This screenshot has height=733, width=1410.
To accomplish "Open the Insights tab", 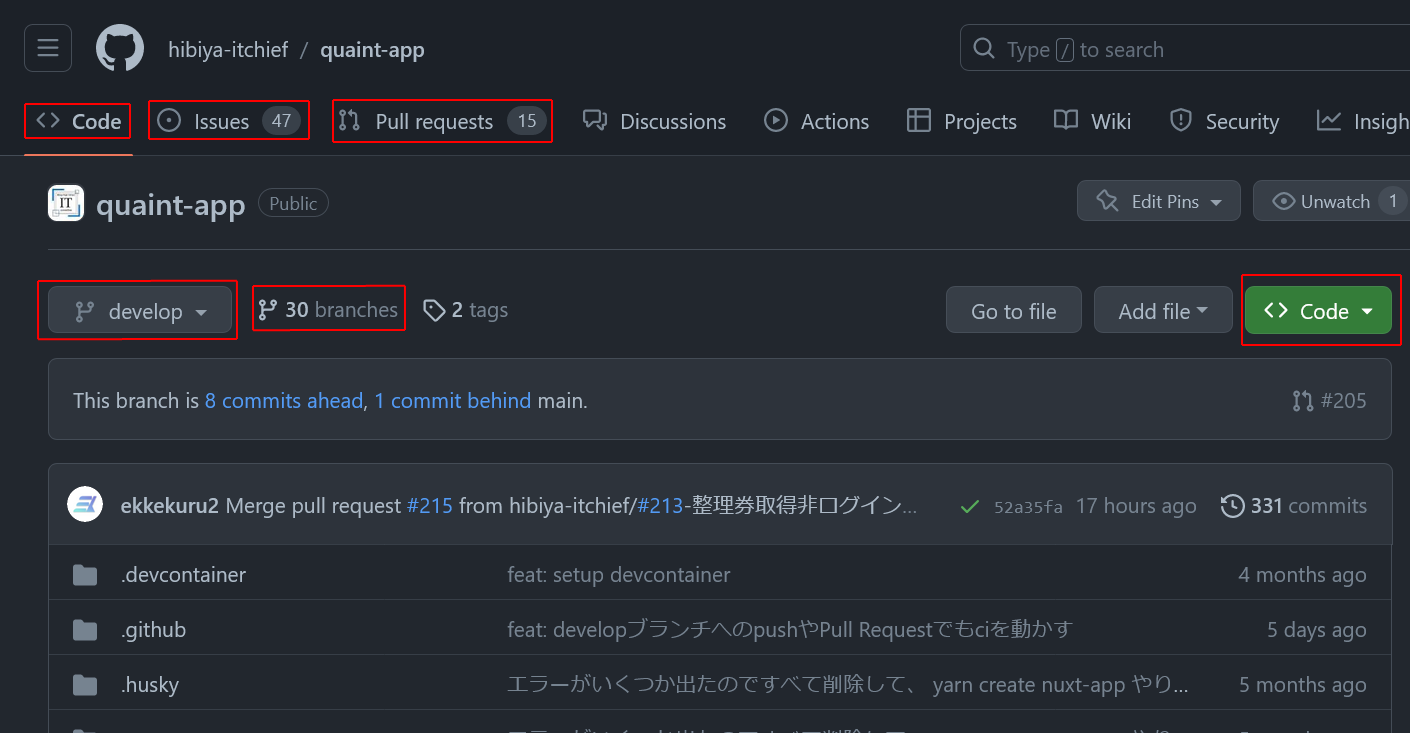I will pyautogui.click(x=1362, y=122).
